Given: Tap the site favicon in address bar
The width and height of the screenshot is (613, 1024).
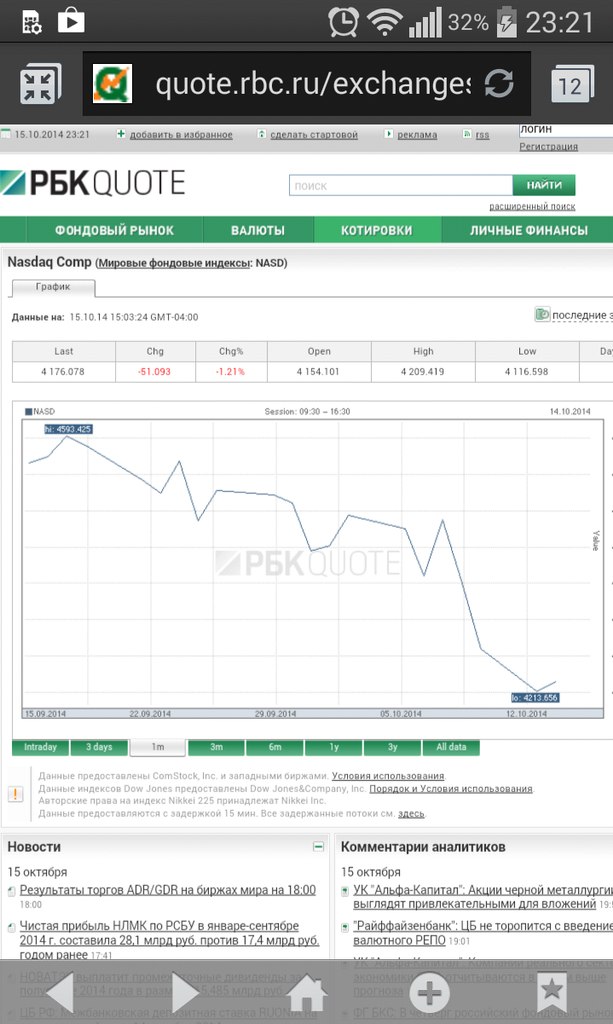Looking at the screenshot, I should 112,84.
